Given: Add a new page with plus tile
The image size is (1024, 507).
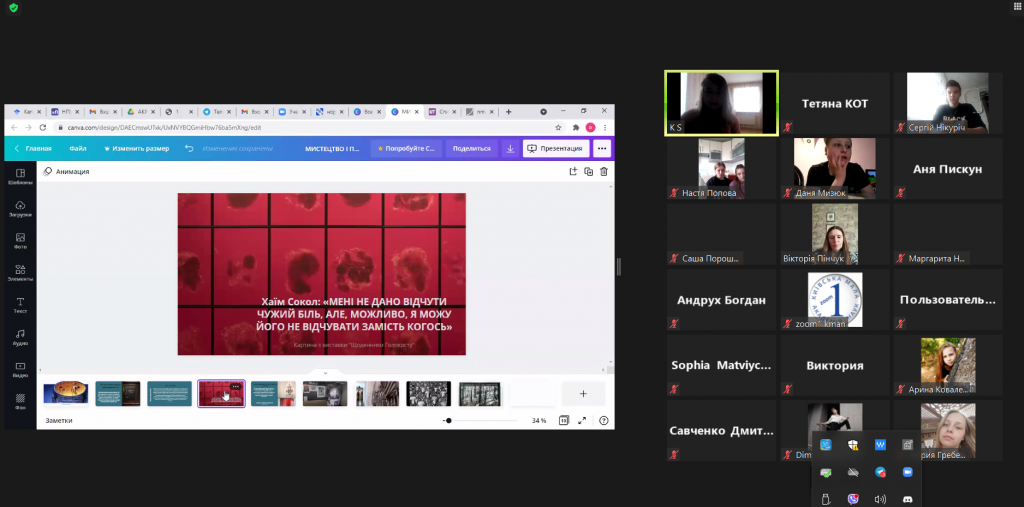Looking at the screenshot, I should click(x=583, y=393).
